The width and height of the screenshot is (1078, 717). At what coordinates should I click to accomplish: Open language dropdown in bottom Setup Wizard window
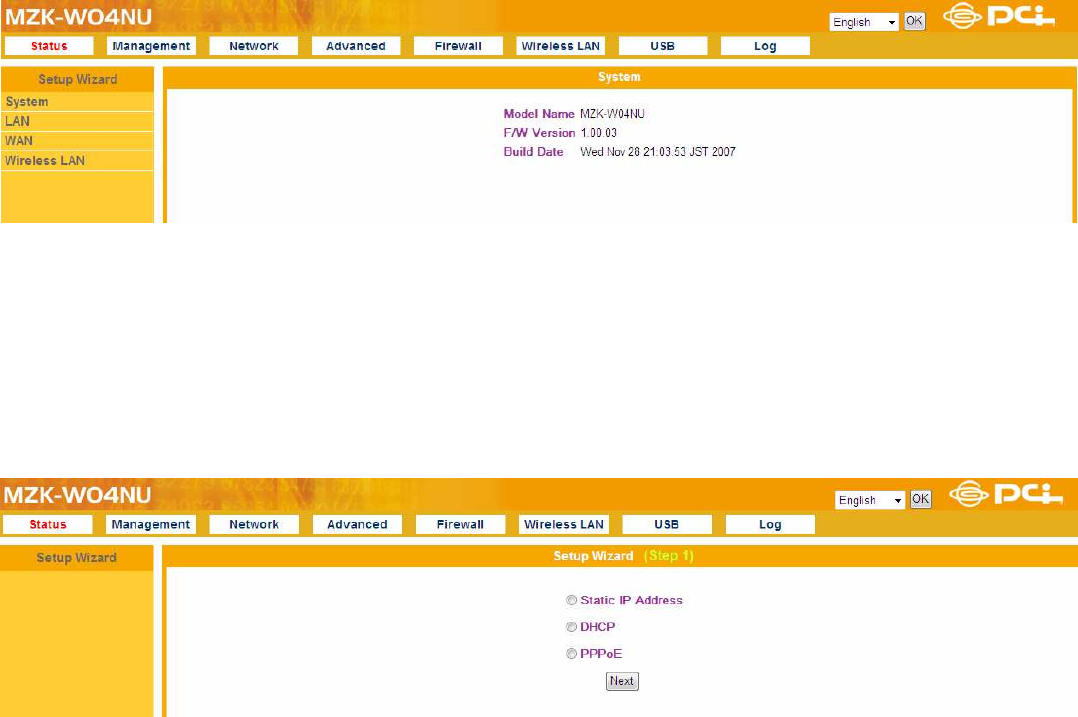(870, 500)
